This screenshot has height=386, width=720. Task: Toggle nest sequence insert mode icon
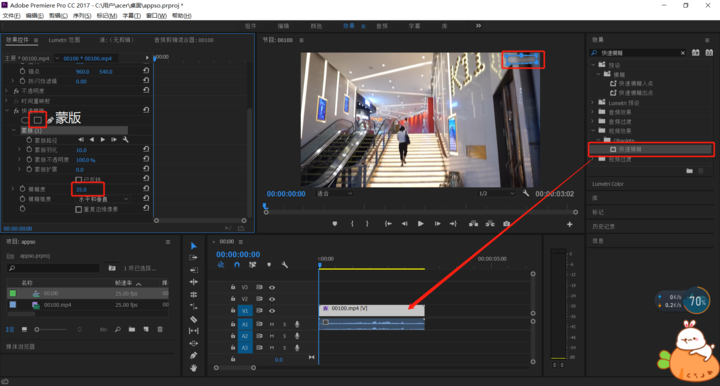click(221, 265)
